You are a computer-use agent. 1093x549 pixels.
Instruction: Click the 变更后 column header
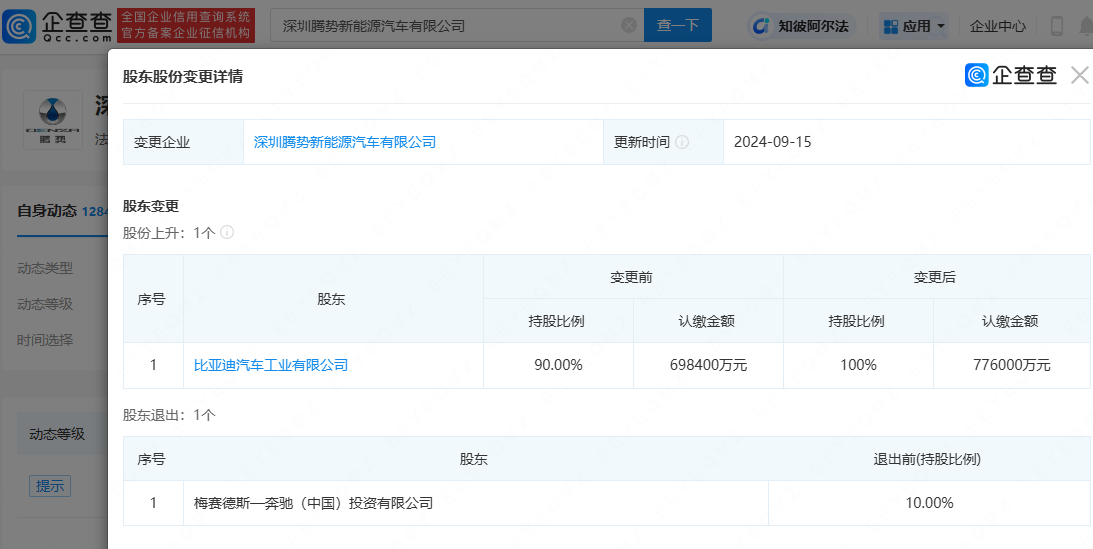pos(937,277)
